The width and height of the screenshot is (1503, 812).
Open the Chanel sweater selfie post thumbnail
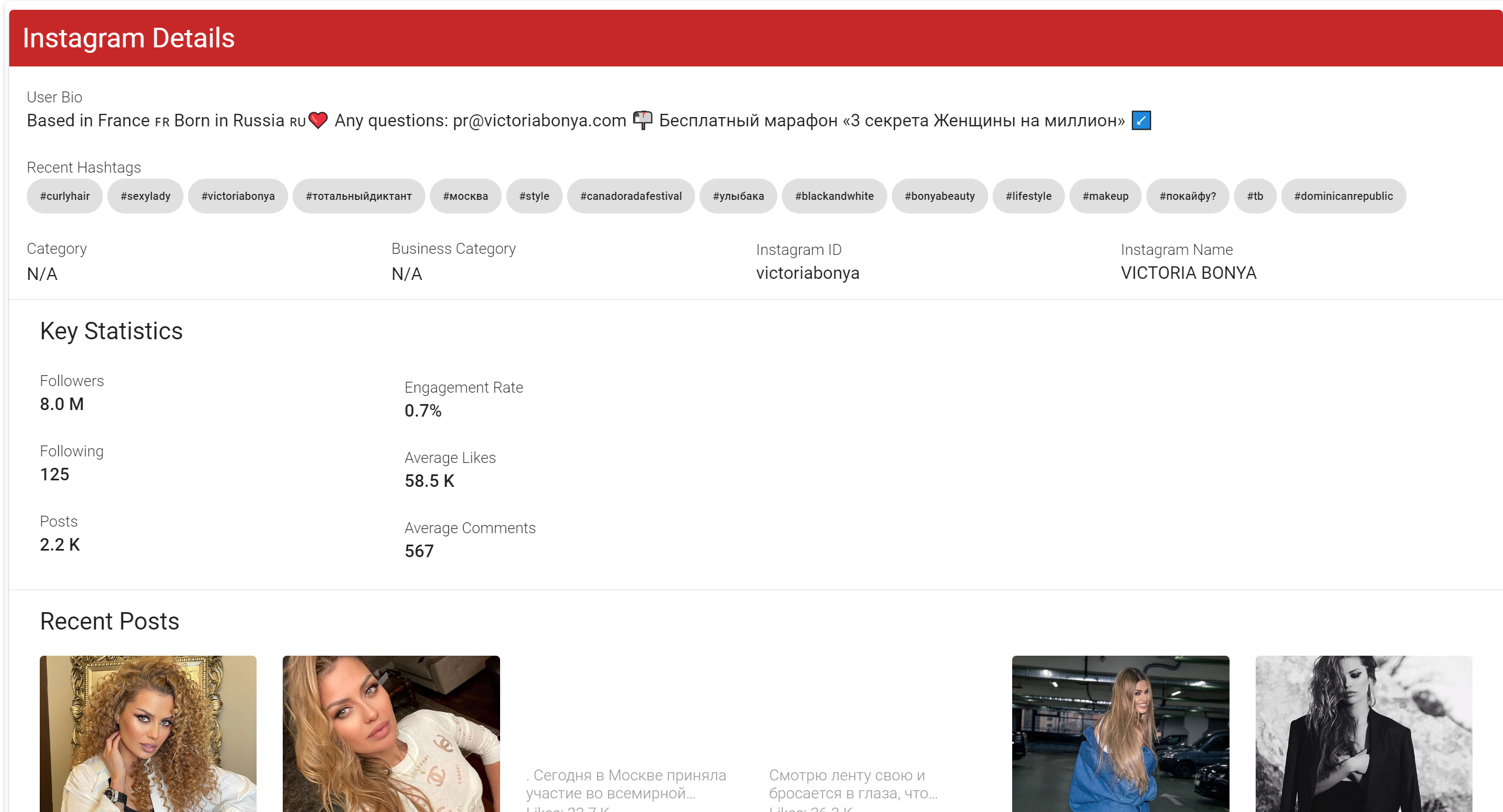click(391, 734)
